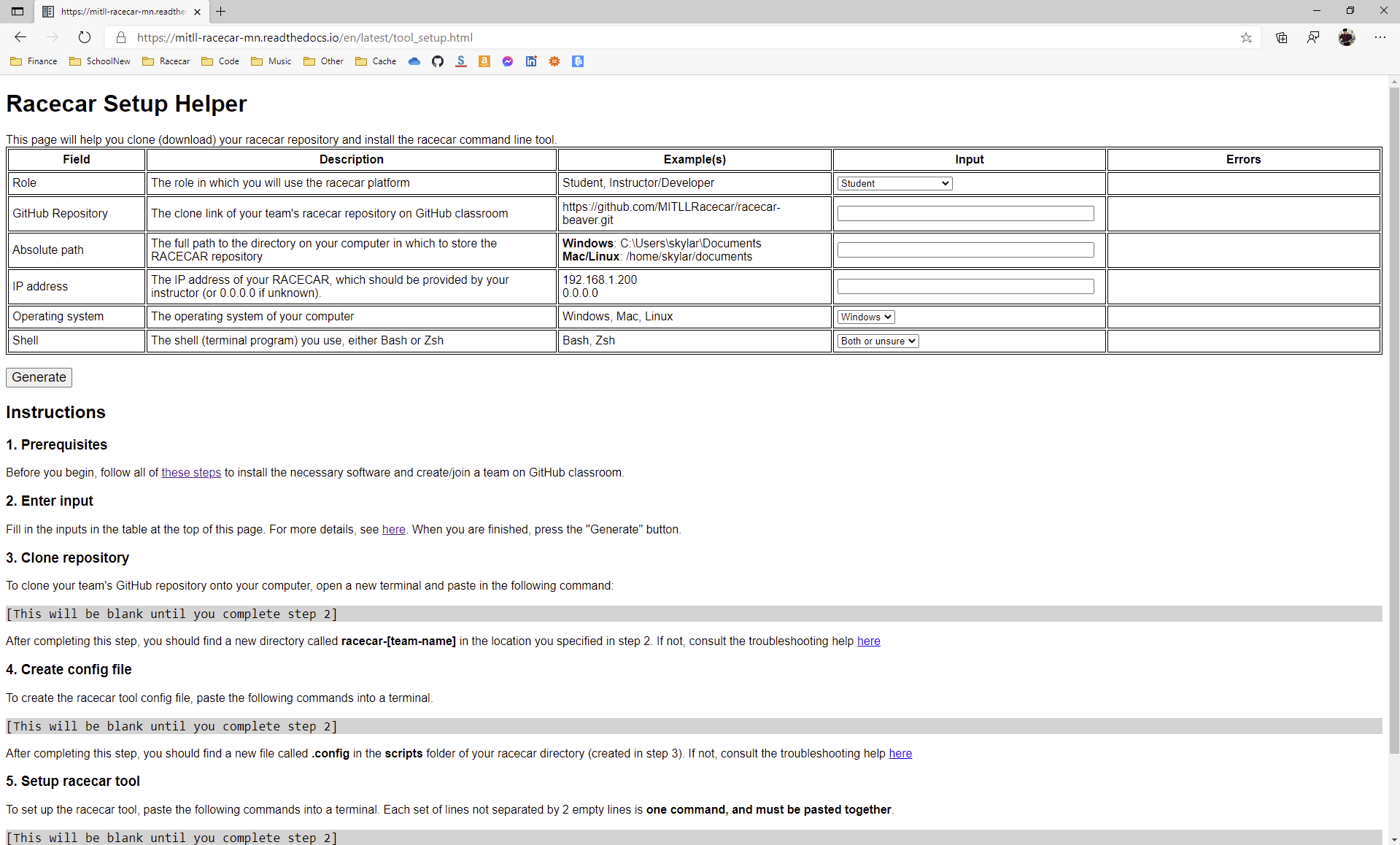Image resolution: width=1400 pixels, height=845 pixels.
Task: Open troubleshooting 'here' link under Create config file
Action: click(900, 753)
